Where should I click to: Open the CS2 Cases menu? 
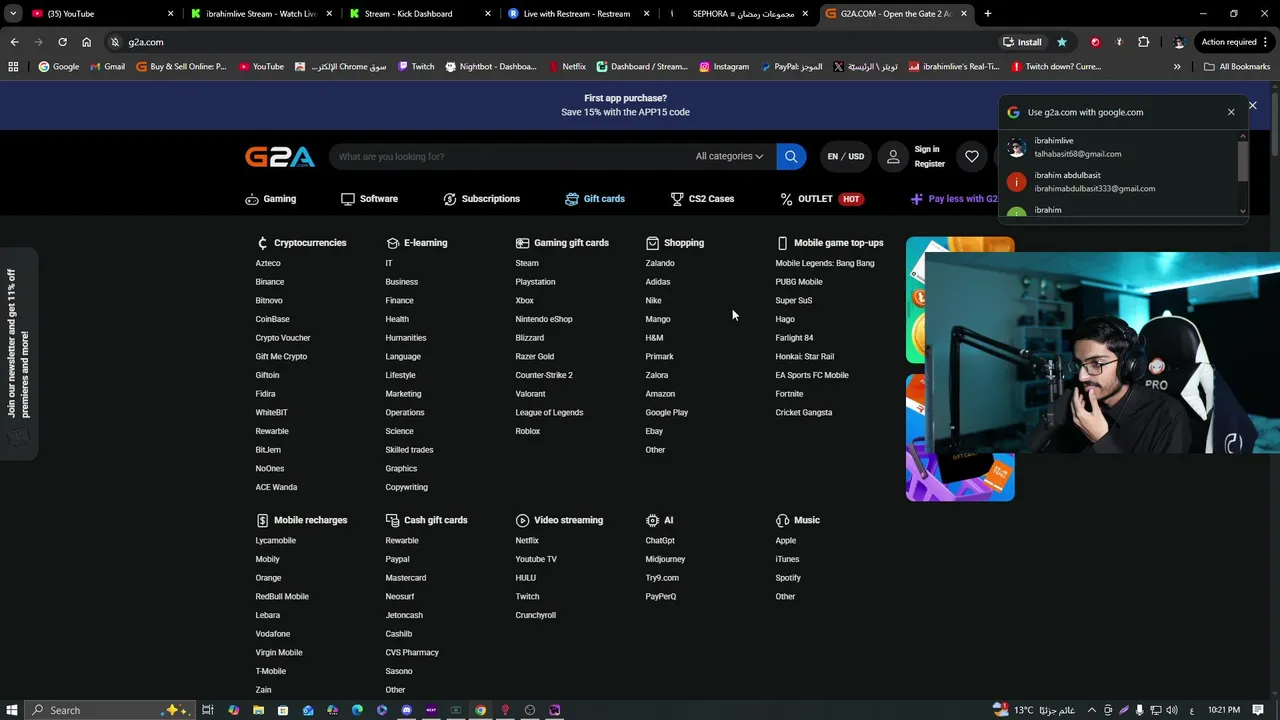coord(702,199)
